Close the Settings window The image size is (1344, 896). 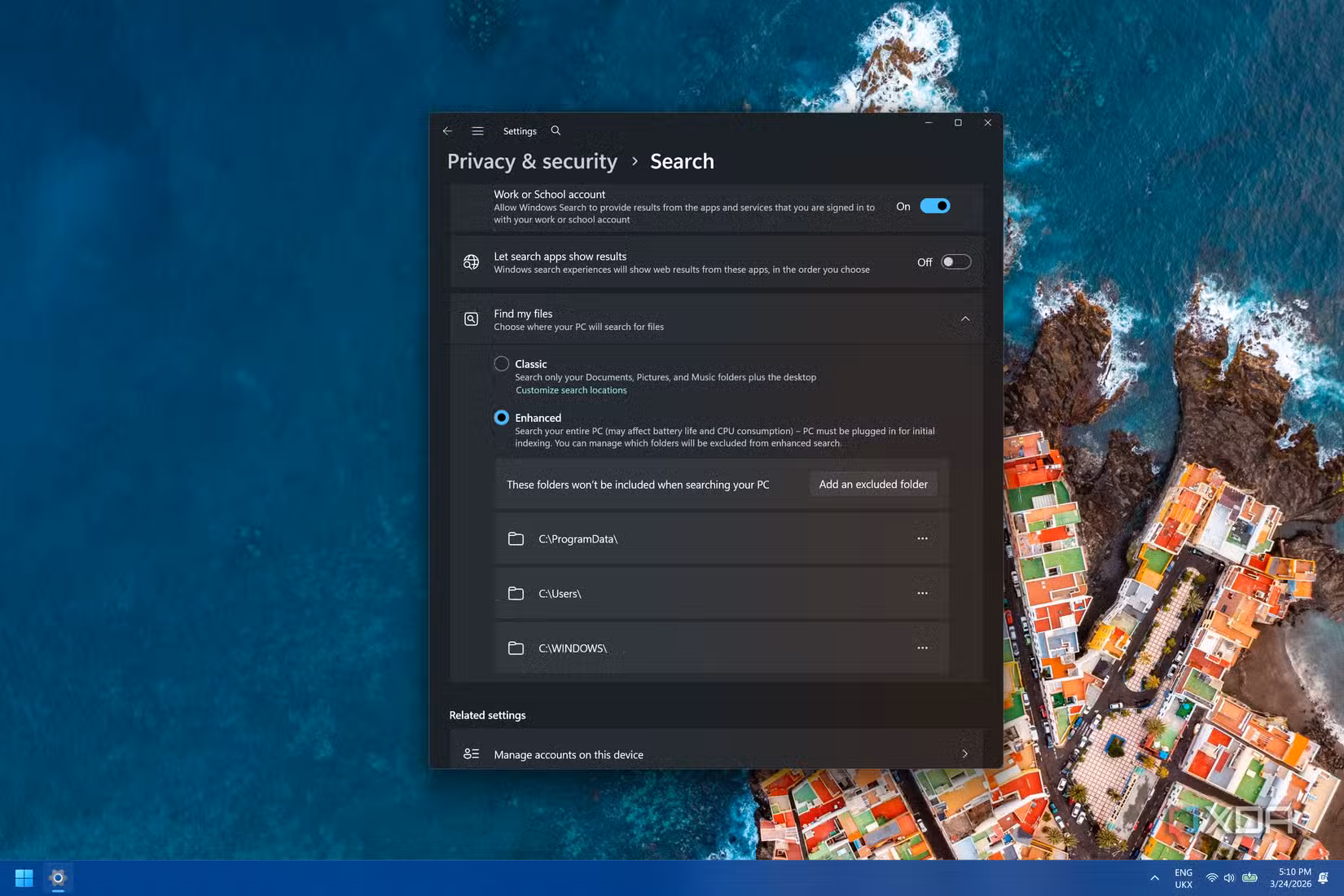pyautogui.click(x=987, y=123)
